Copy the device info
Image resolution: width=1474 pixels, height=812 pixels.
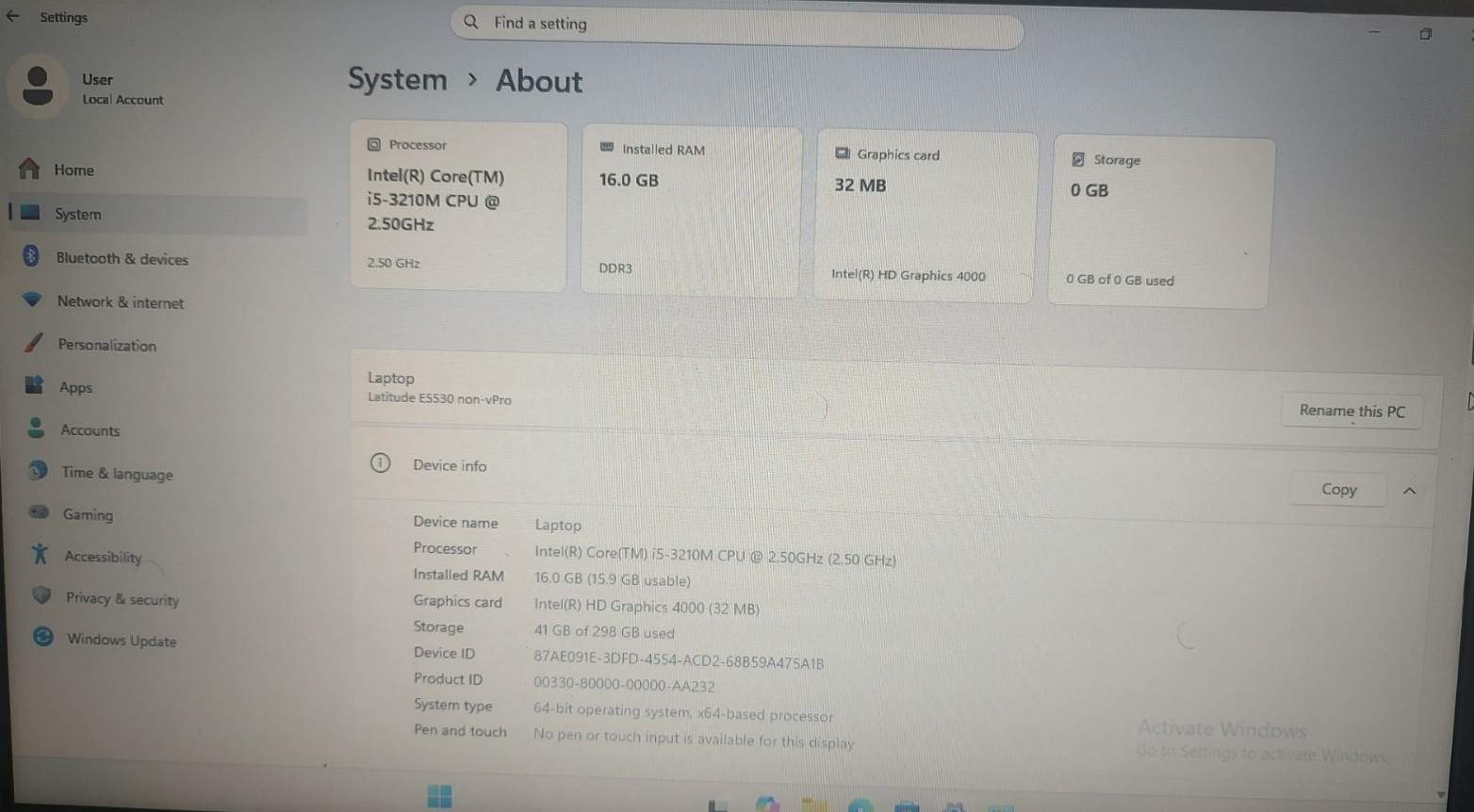pyautogui.click(x=1338, y=489)
